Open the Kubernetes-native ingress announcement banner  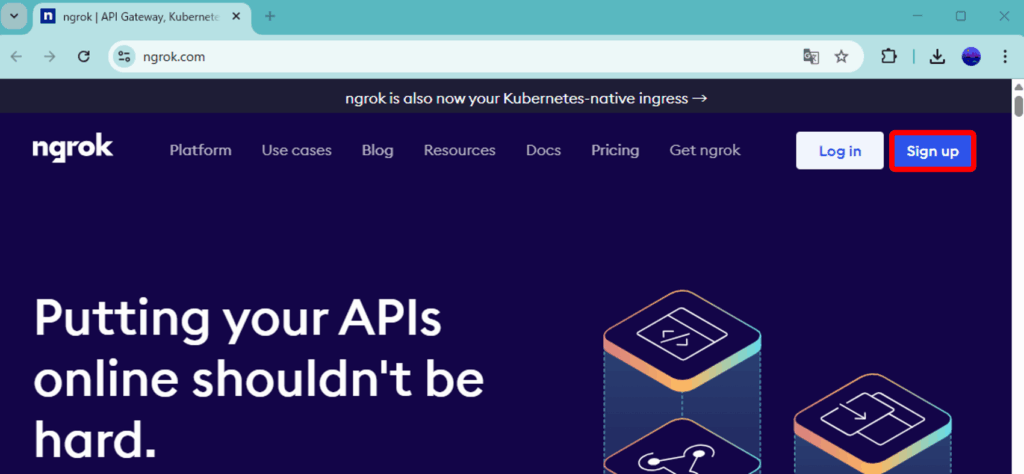pyautogui.click(x=526, y=99)
